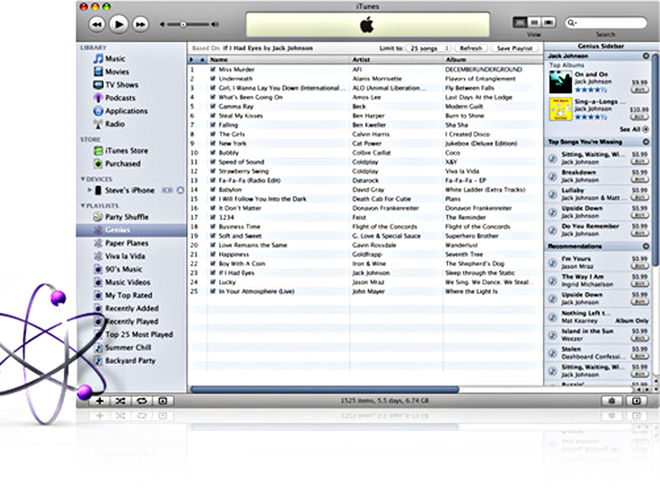Viewport: 660px width, 495px height.
Task: Refresh the Genius playlist
Action: (x=471, y=48)
